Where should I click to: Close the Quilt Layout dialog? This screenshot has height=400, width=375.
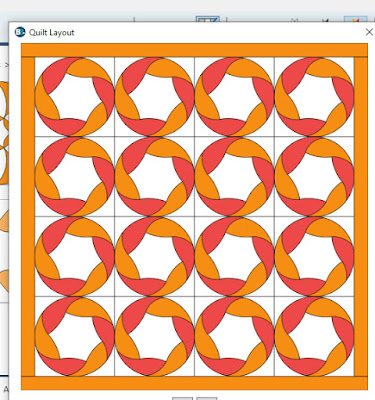point(369,32)
